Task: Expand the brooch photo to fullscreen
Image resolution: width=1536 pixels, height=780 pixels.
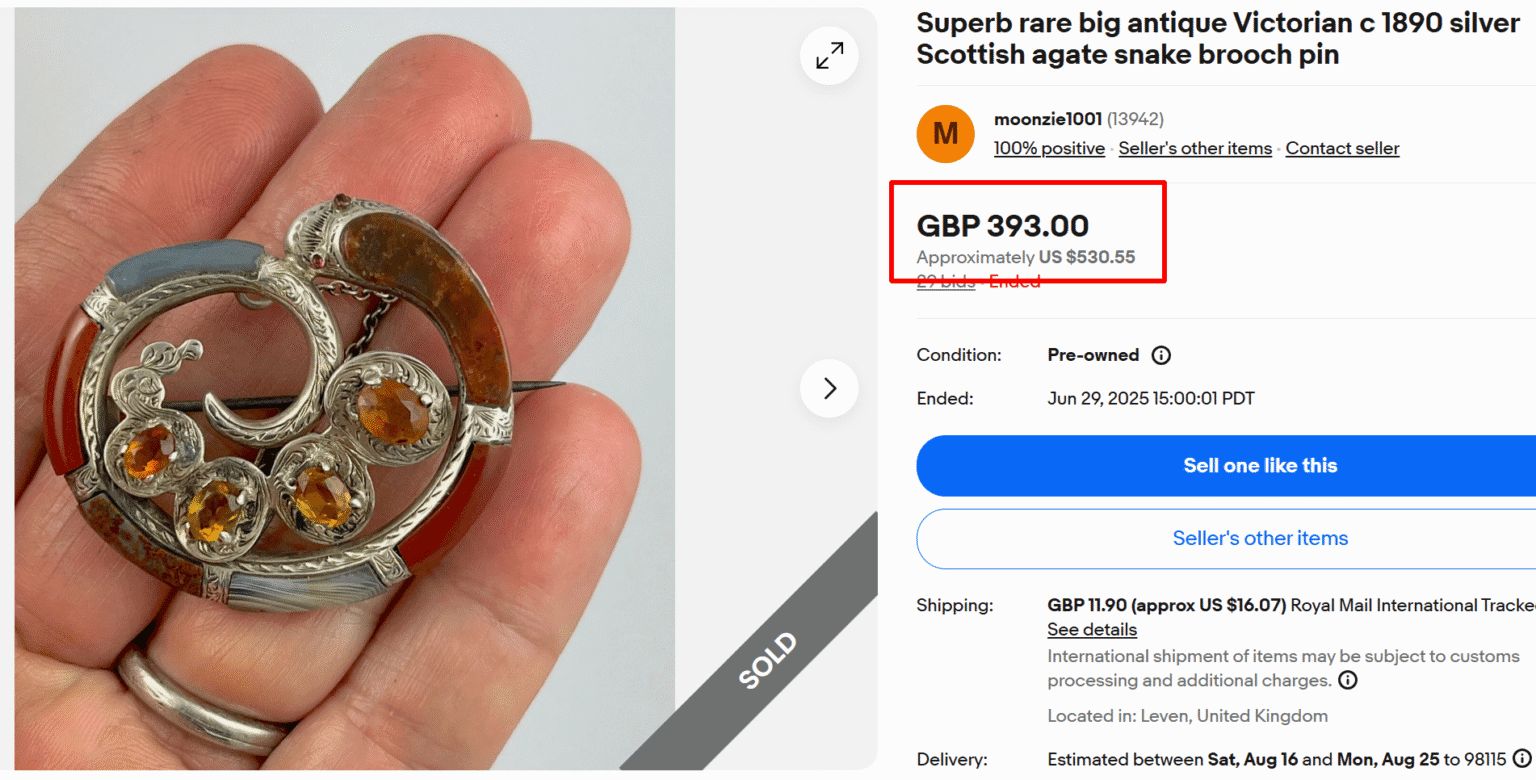Action: click(x=829, y=55)
